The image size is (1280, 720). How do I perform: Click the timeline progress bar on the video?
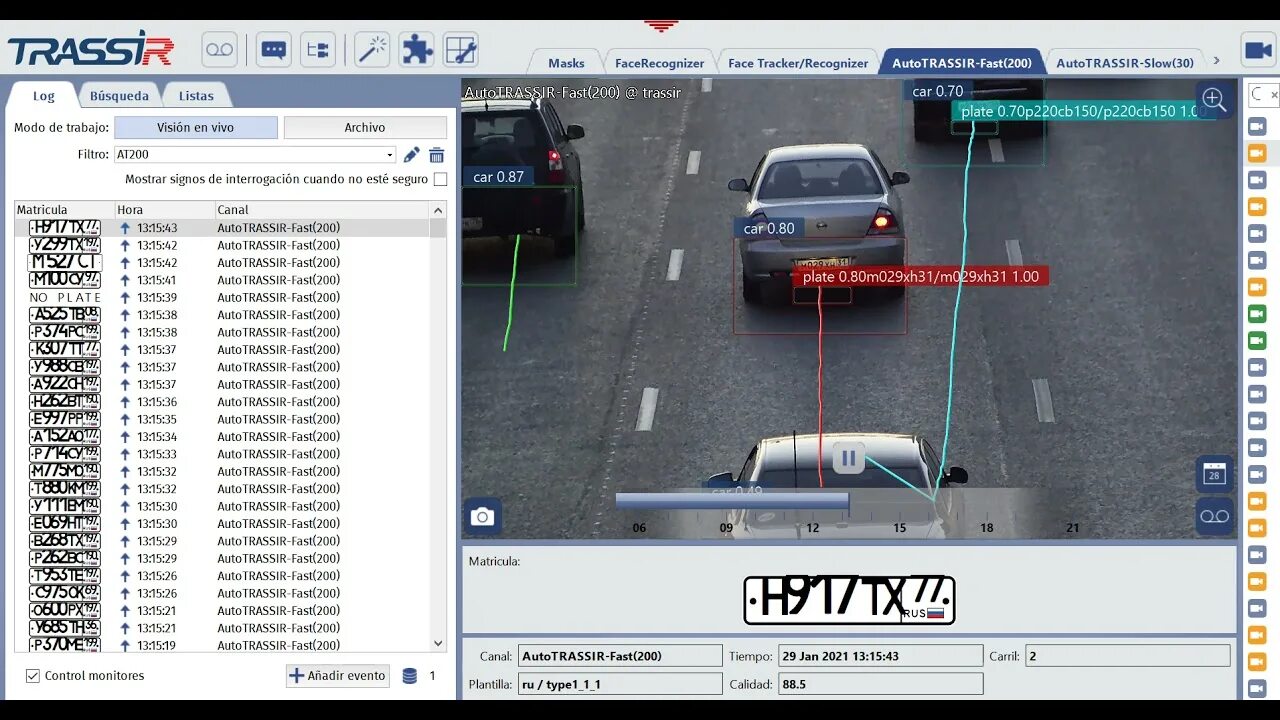click(732, 500)
